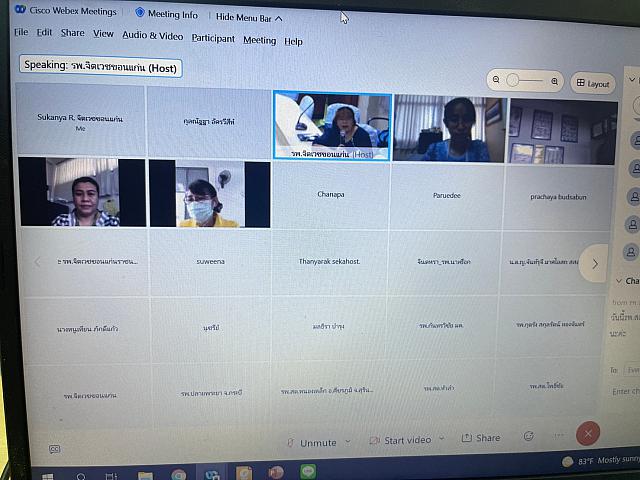Image resolution: width=640 pixels, height=480 pixels.
Task: Open the Layout options
Action: point(593,83)
